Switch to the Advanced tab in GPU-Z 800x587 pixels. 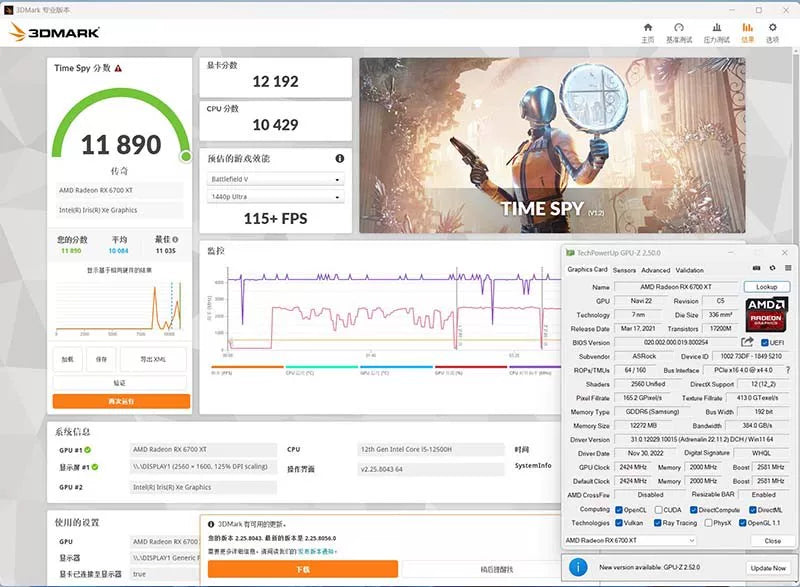[x=656, y=270]
